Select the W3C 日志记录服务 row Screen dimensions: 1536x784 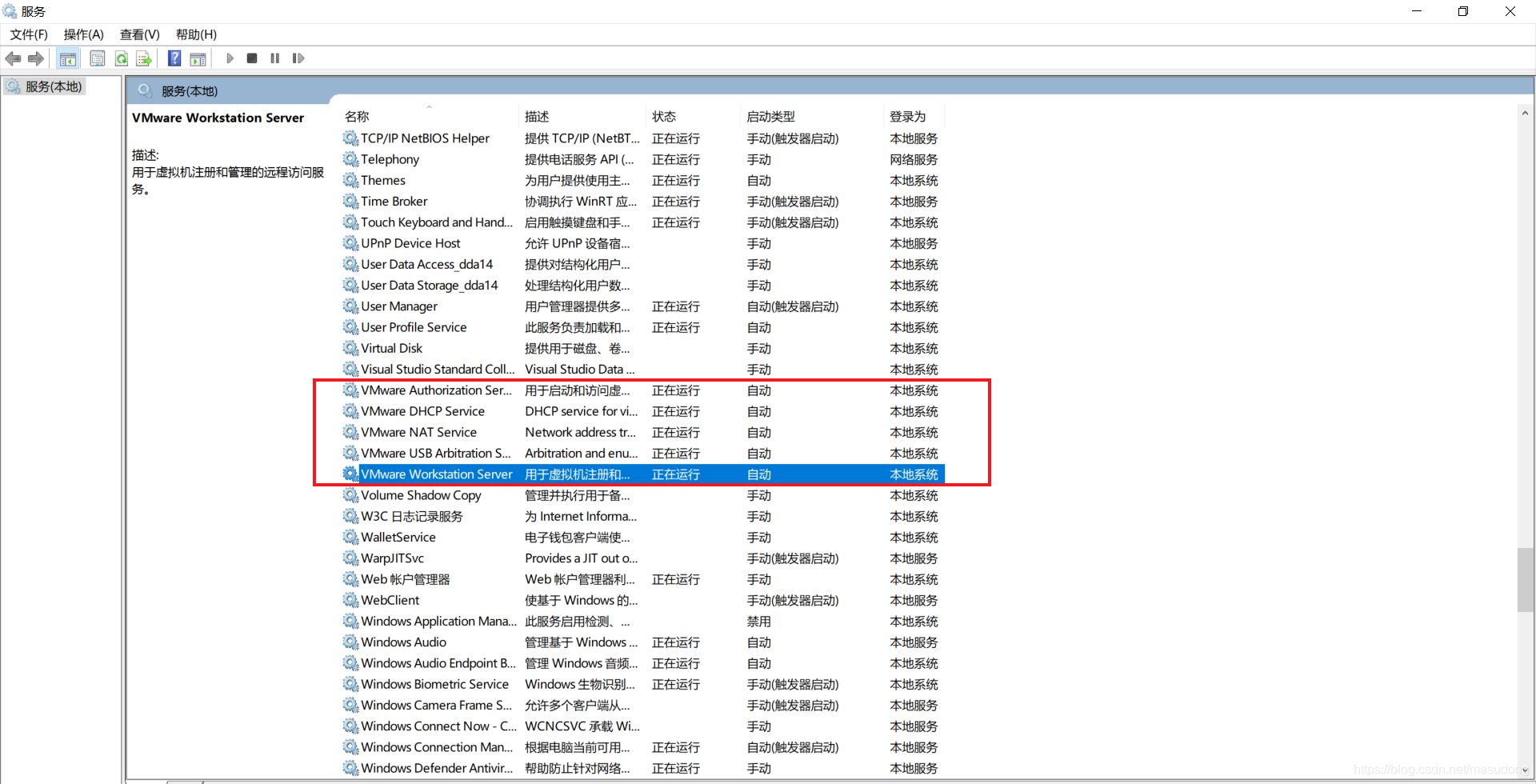pos(643,516)
